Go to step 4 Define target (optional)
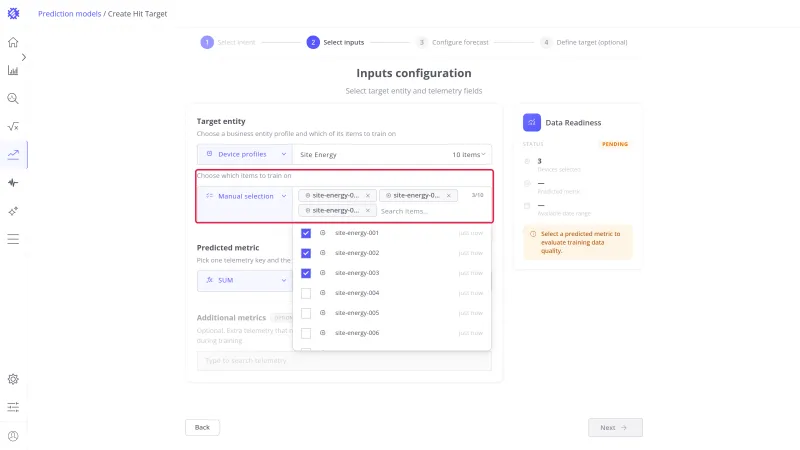 pos(584,42)
